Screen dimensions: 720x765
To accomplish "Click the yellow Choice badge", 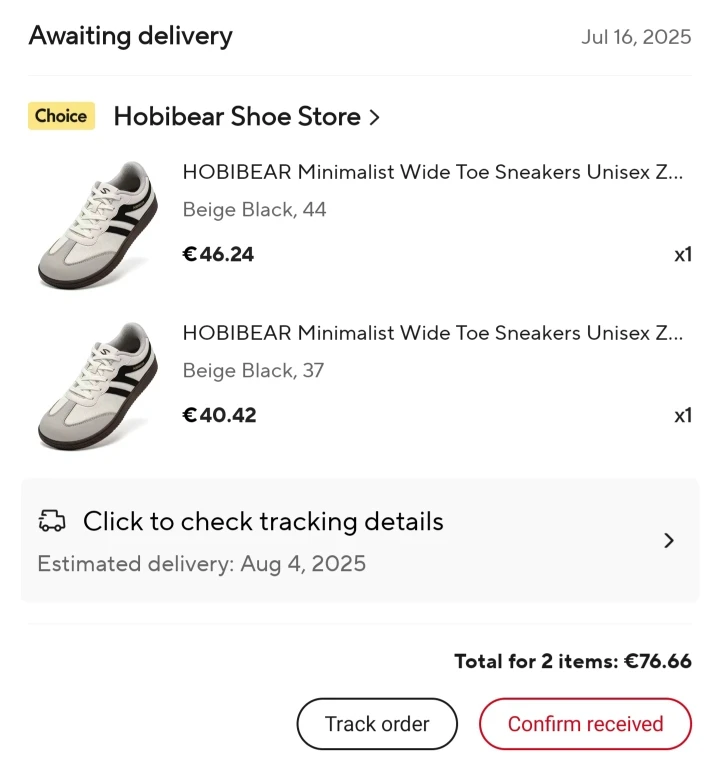I will (x=61, y=116).
